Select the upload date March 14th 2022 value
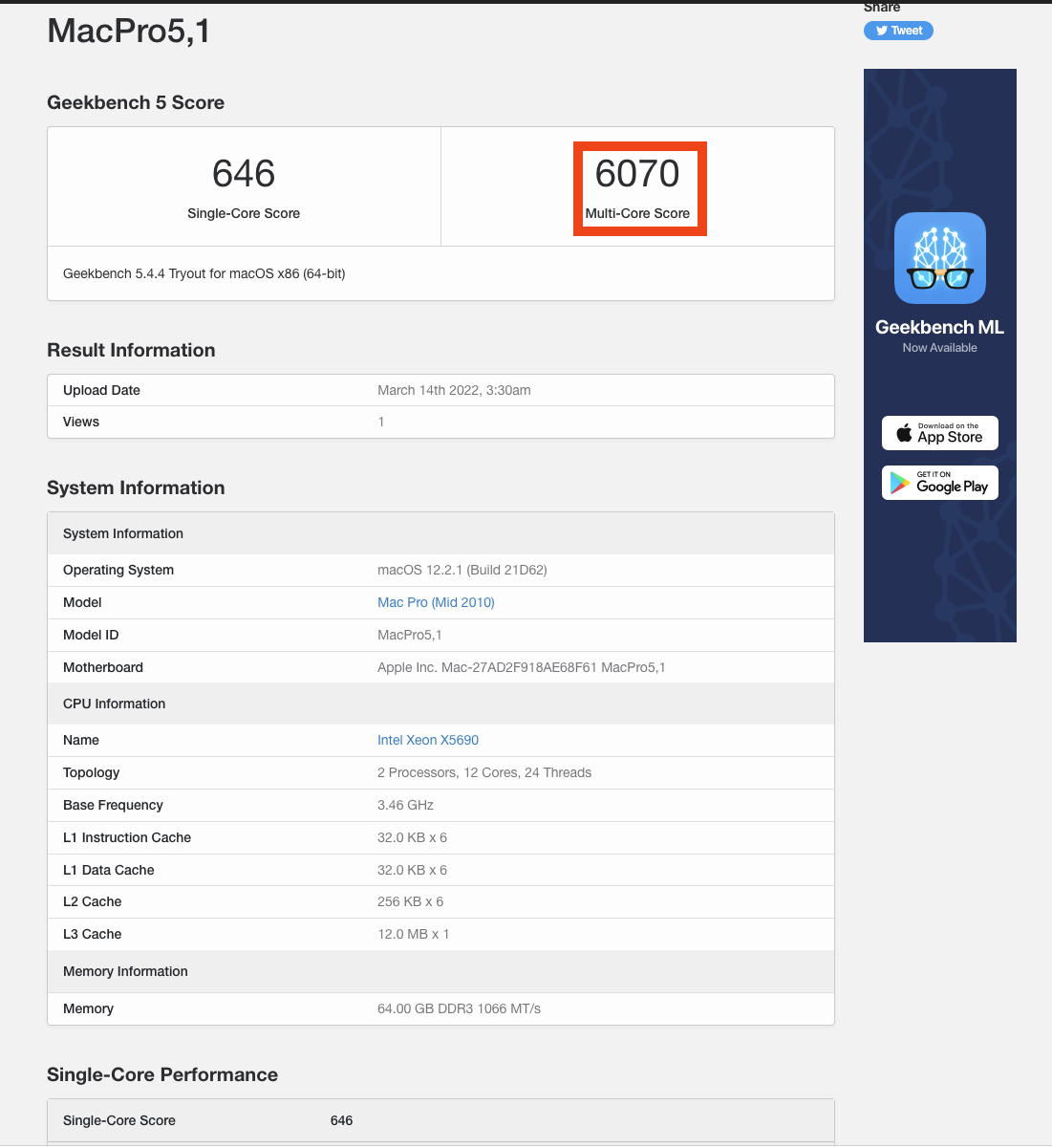1052x1148 pixels. click(454, 390)
